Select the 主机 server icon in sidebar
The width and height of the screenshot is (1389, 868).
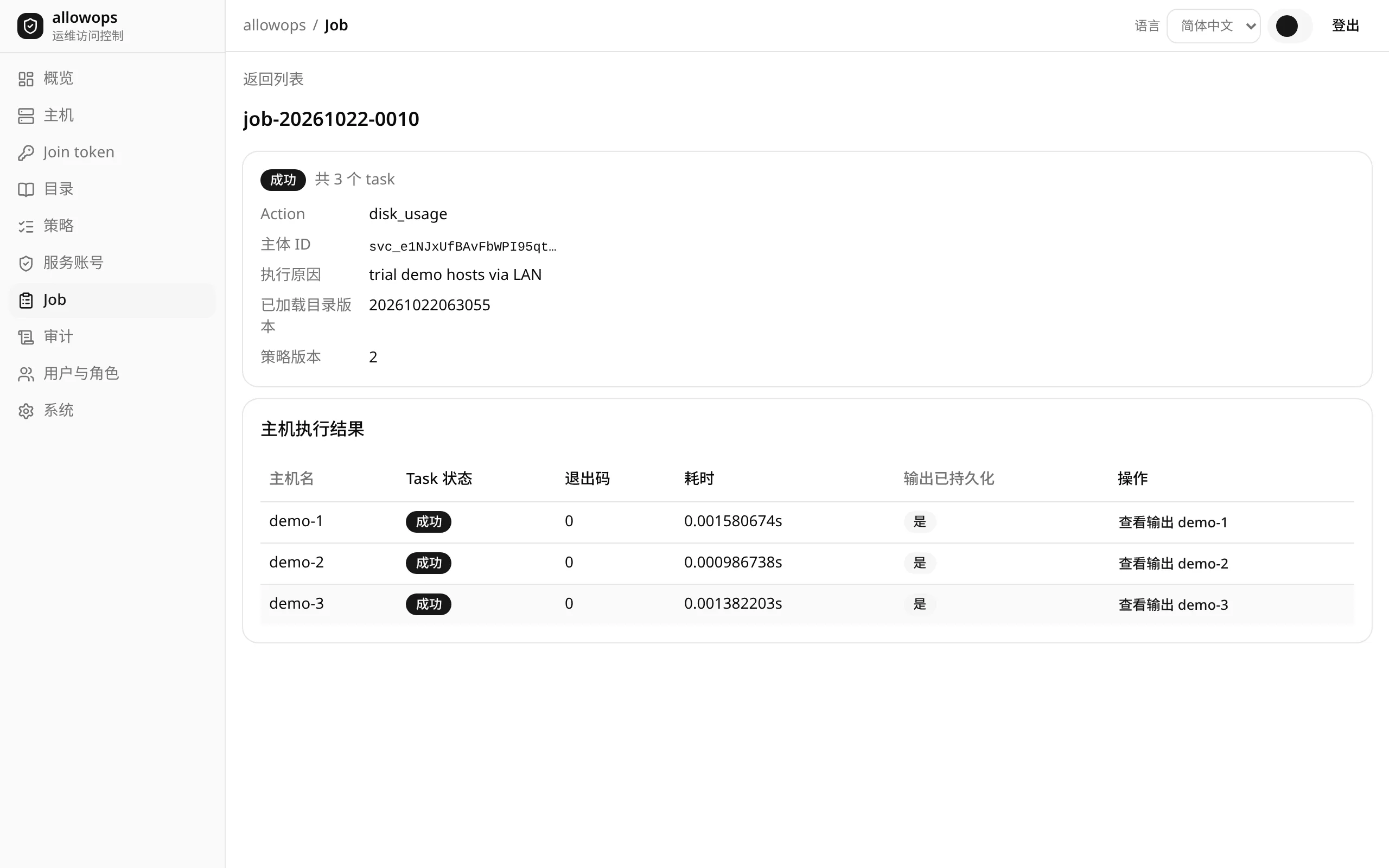(26, 116)
